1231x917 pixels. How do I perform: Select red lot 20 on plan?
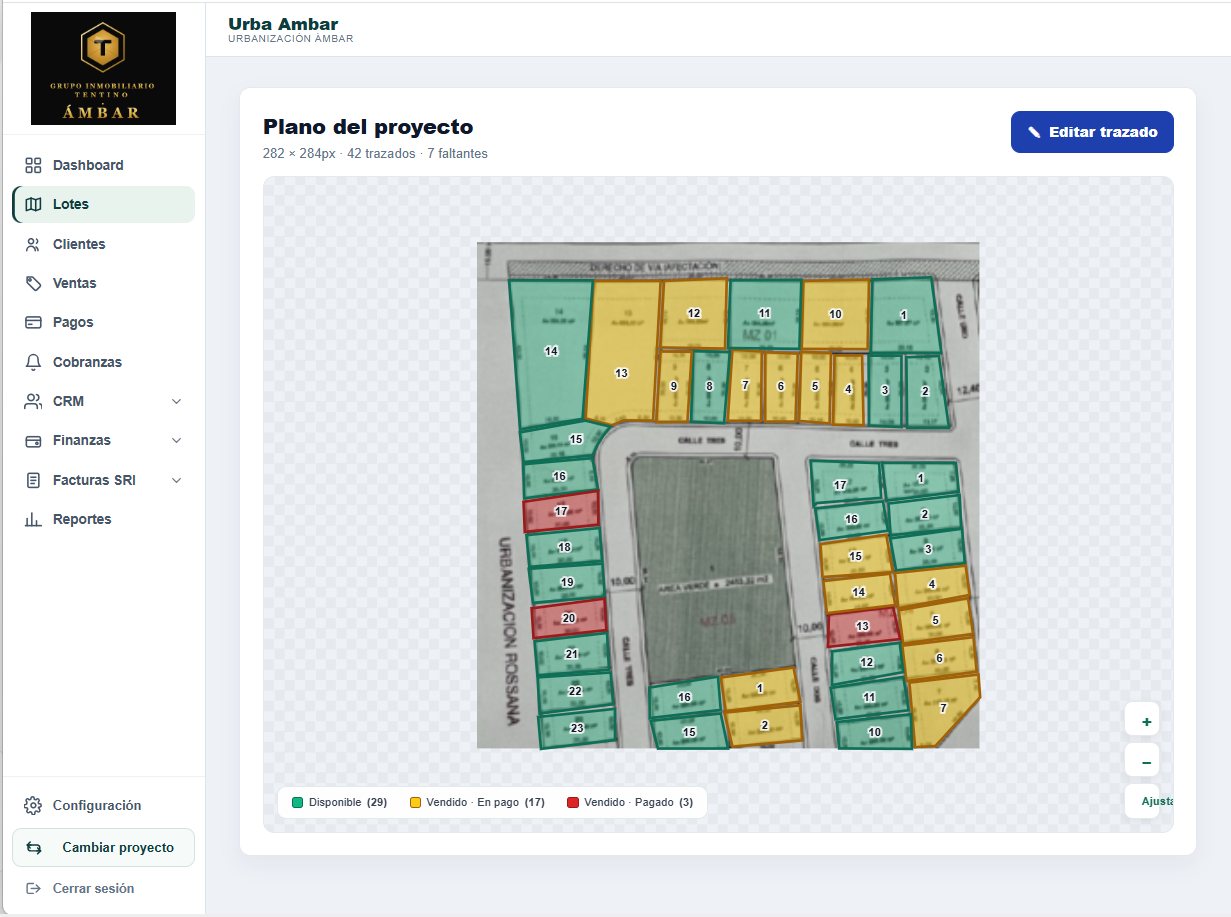click(x=568, y=618)
